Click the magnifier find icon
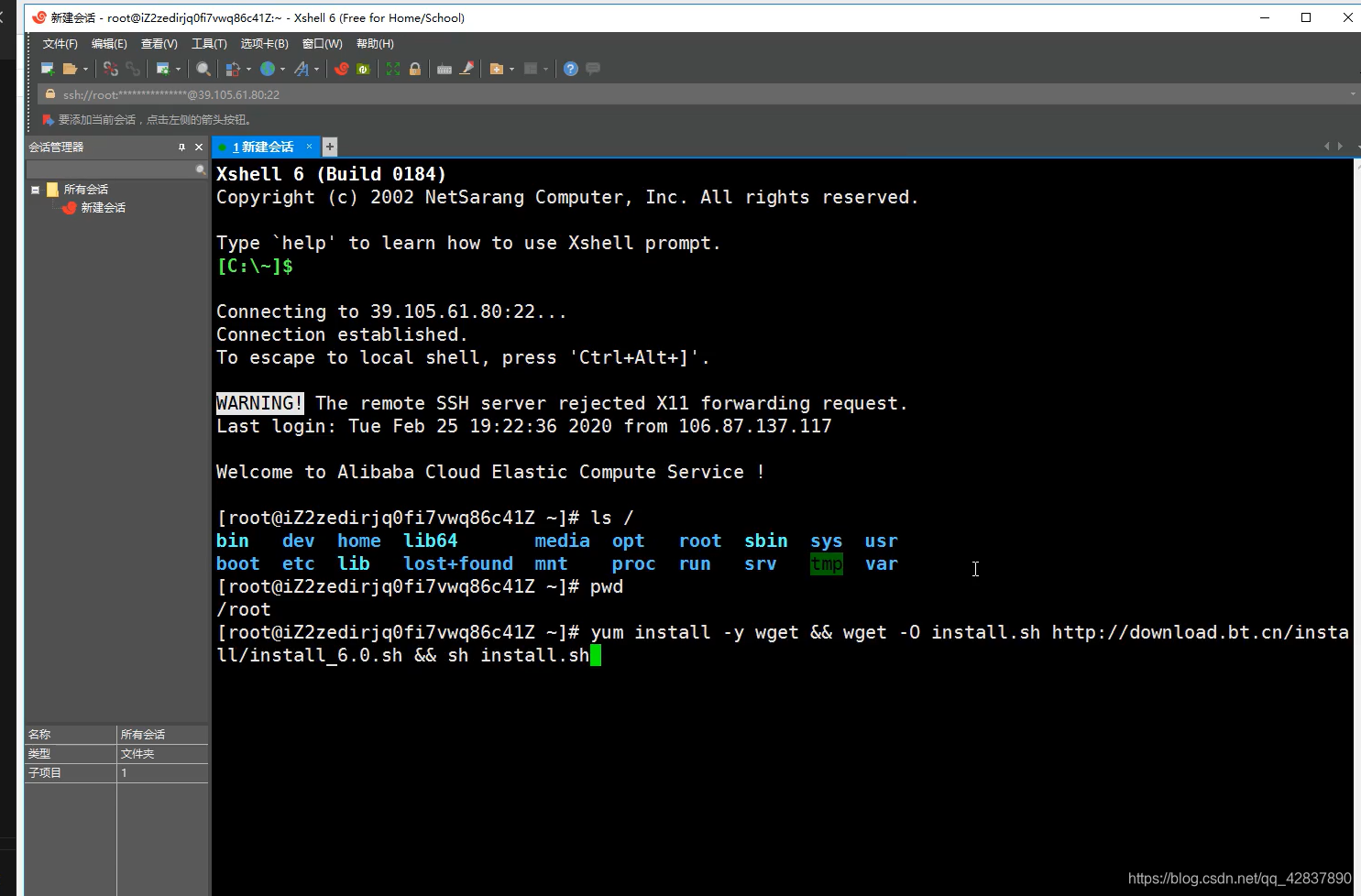Image resolution: width=1361 pixels, height=896 pixels. (x=203, y=69)
